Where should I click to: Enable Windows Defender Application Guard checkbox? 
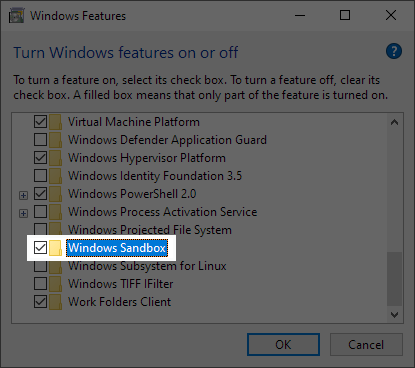[40, 140]
